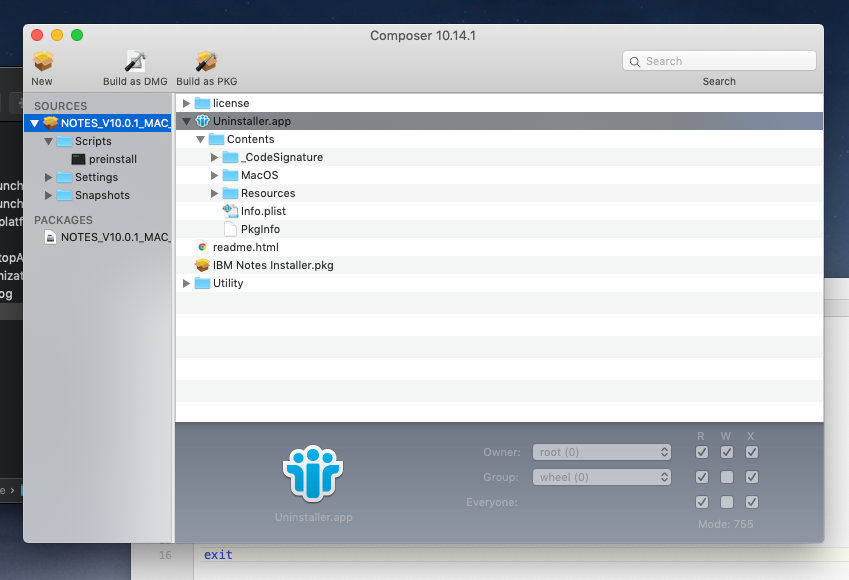This screenshot has height=580, width=849.
Task: Expand the Snapshots folder triangle in sidebar
Action: pyautogui.click(x=49, y=195)
